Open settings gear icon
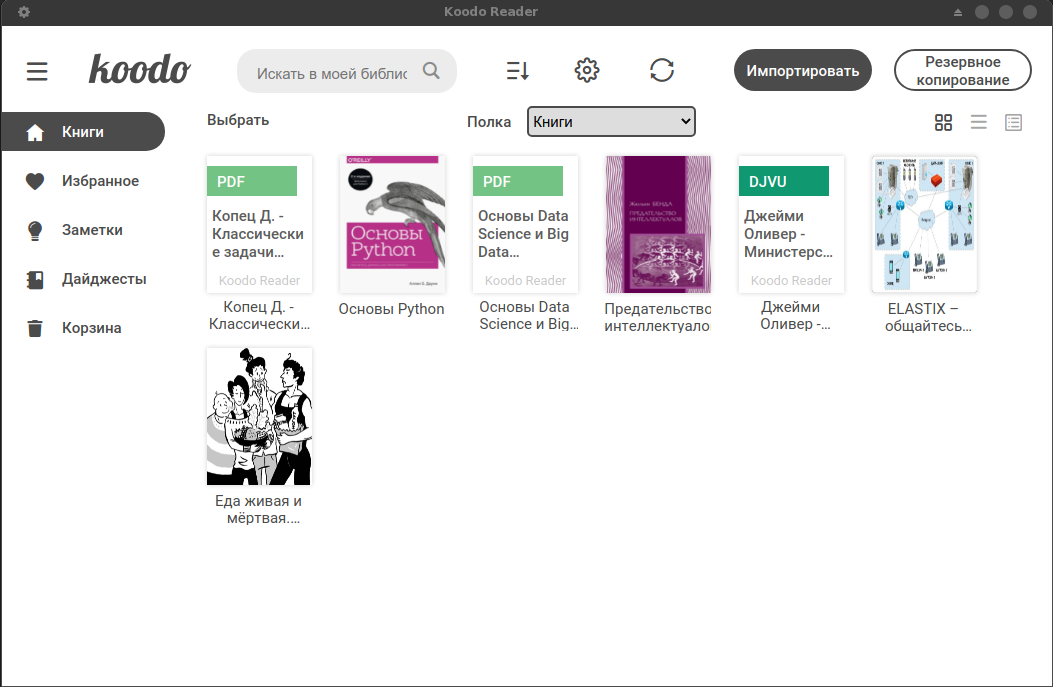The height and width of the screenshot is (687, 1053). tap(587, 70)
